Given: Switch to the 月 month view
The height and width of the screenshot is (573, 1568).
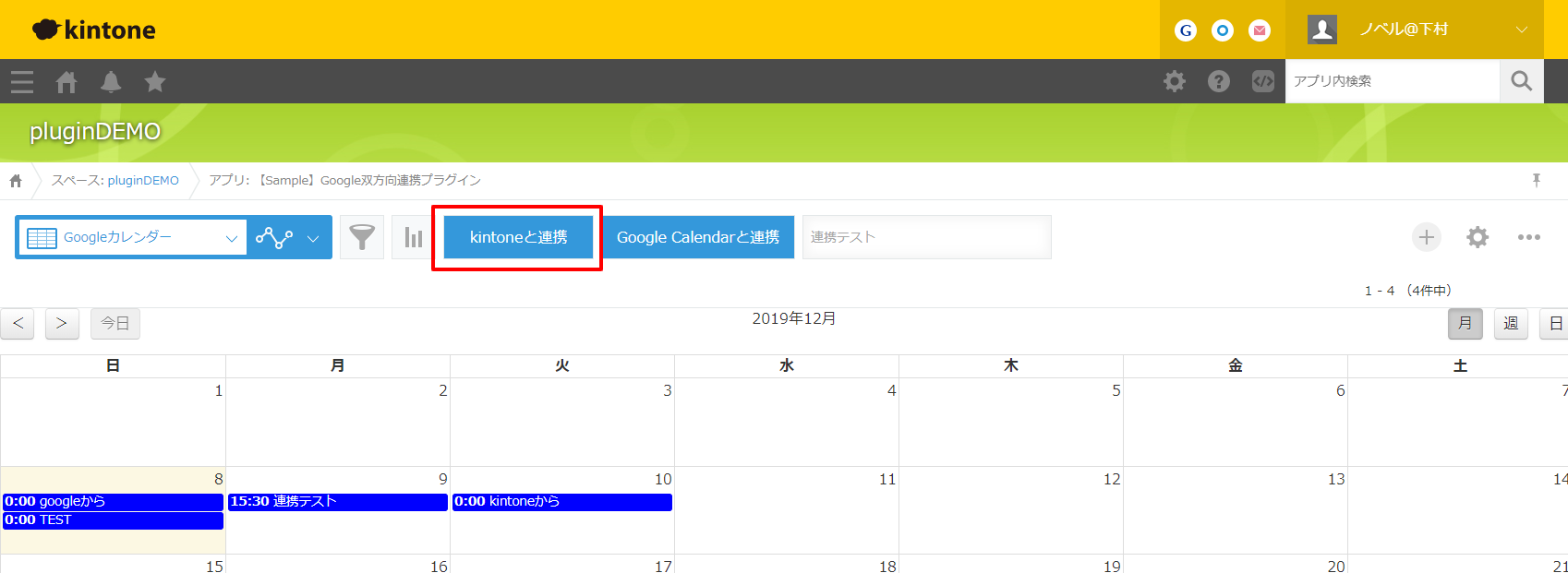Looking at the screenshot, I should point(1465,324).
